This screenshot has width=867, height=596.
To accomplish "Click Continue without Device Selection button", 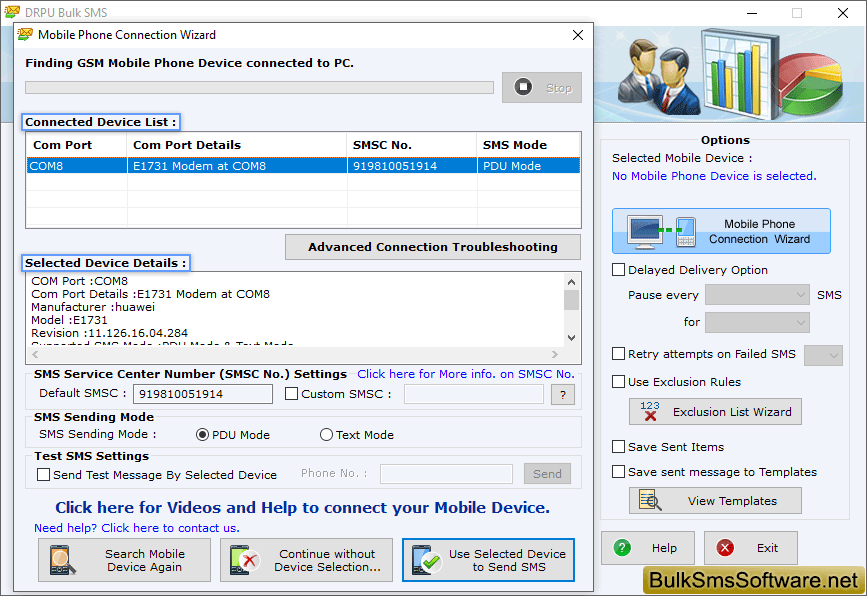I will click(x=306, y=560).
